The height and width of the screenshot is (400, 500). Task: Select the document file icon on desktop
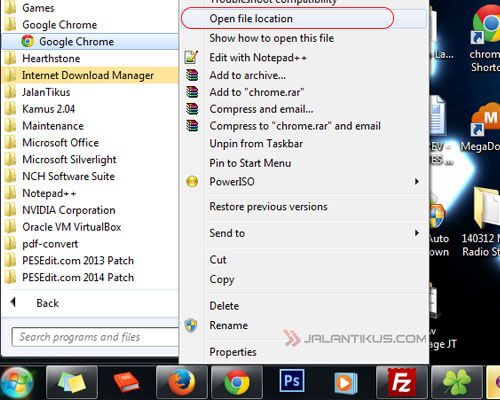(x=437, y=115)
